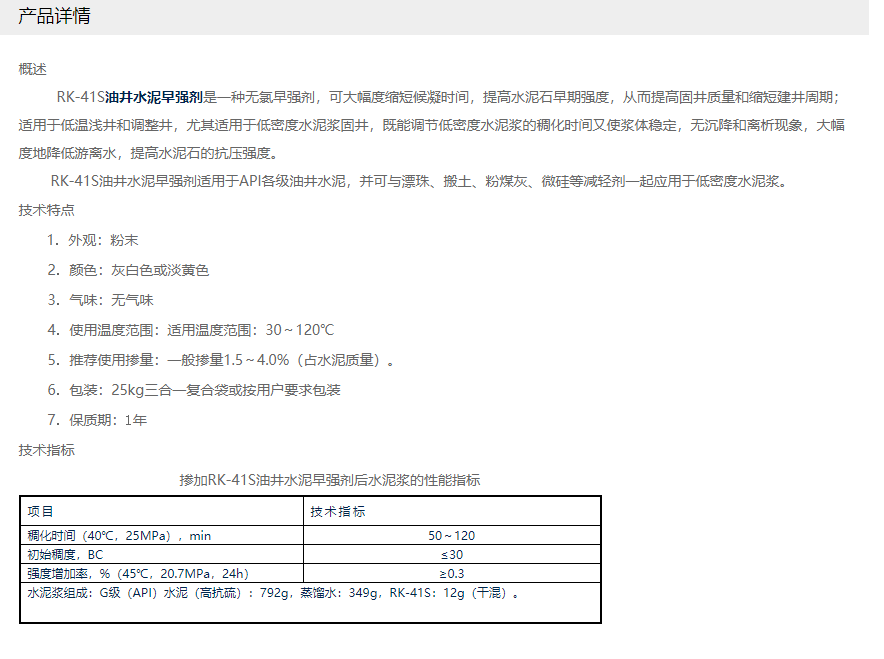Click the paragraph mentioning API各级油井水泥

418,181
